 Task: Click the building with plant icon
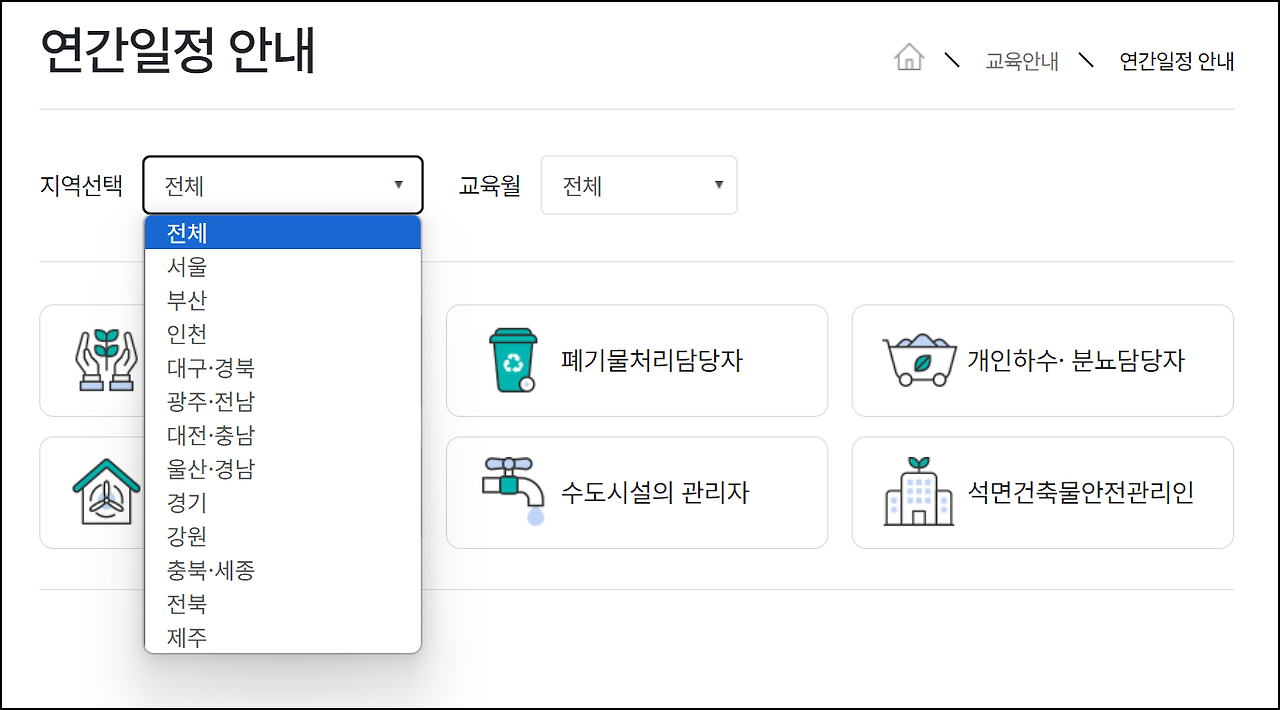click(x=918, y=491)
